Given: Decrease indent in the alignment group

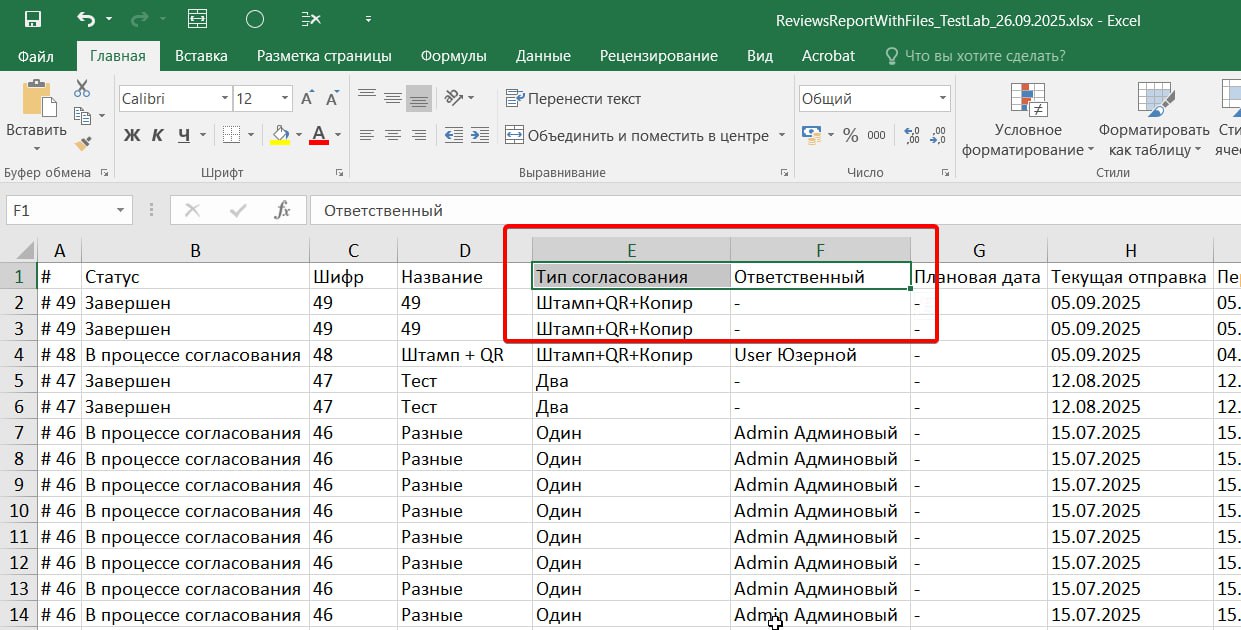Looking at the screenshot, I should [x=455, y=135].
